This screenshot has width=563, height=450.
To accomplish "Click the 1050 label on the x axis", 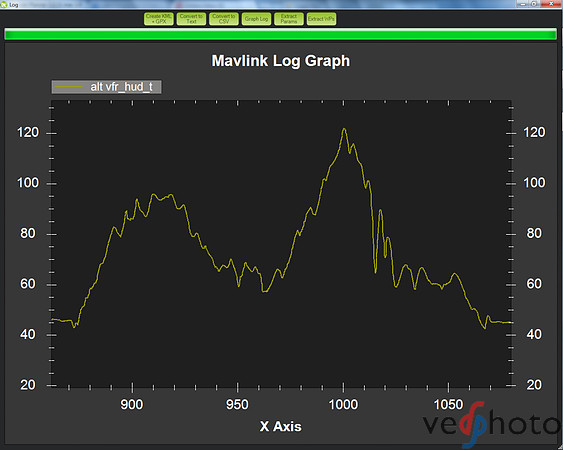I will tap(448, 405).
